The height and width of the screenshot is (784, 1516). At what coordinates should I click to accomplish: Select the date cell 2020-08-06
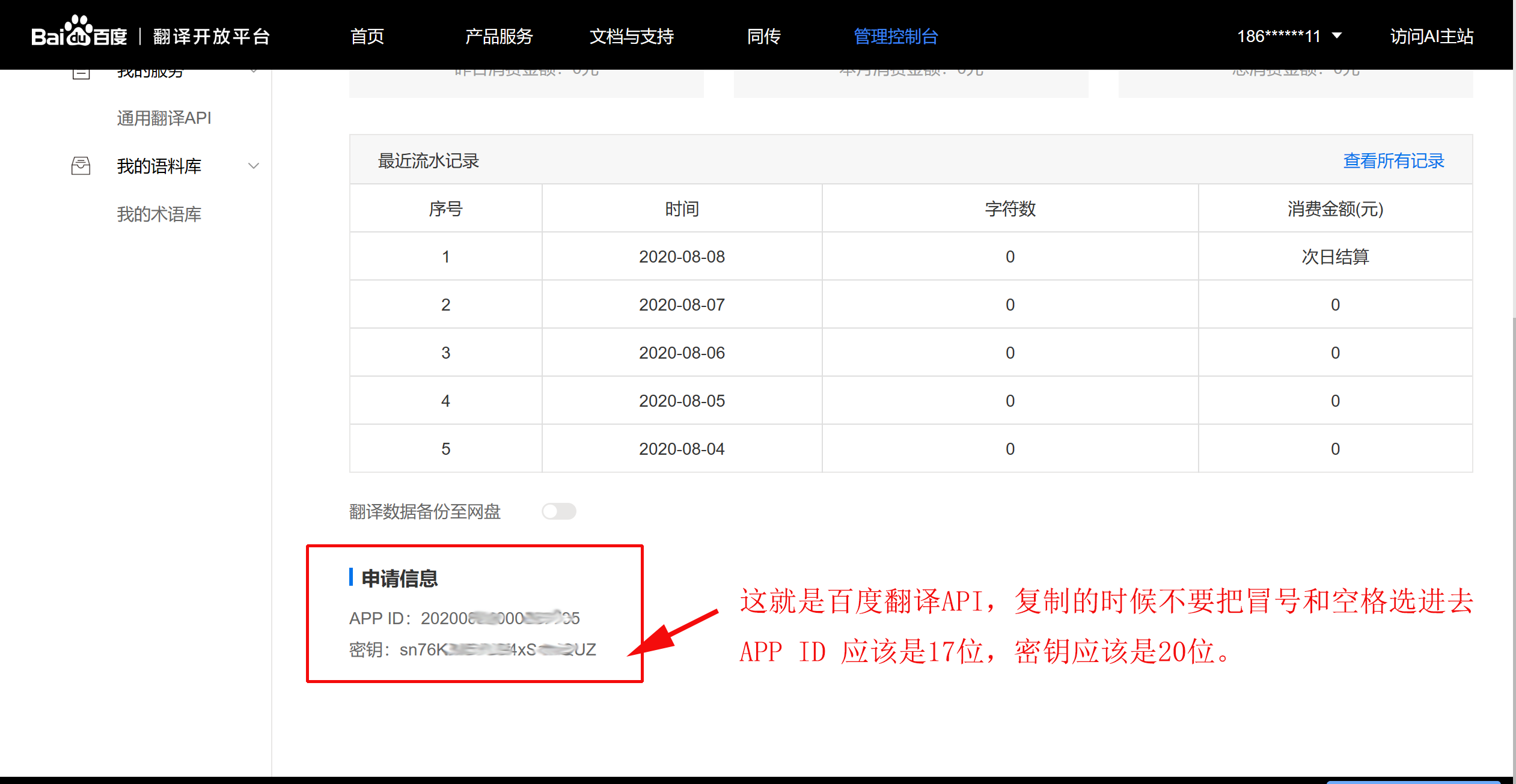pyautogui.click(x=682, y=353)
